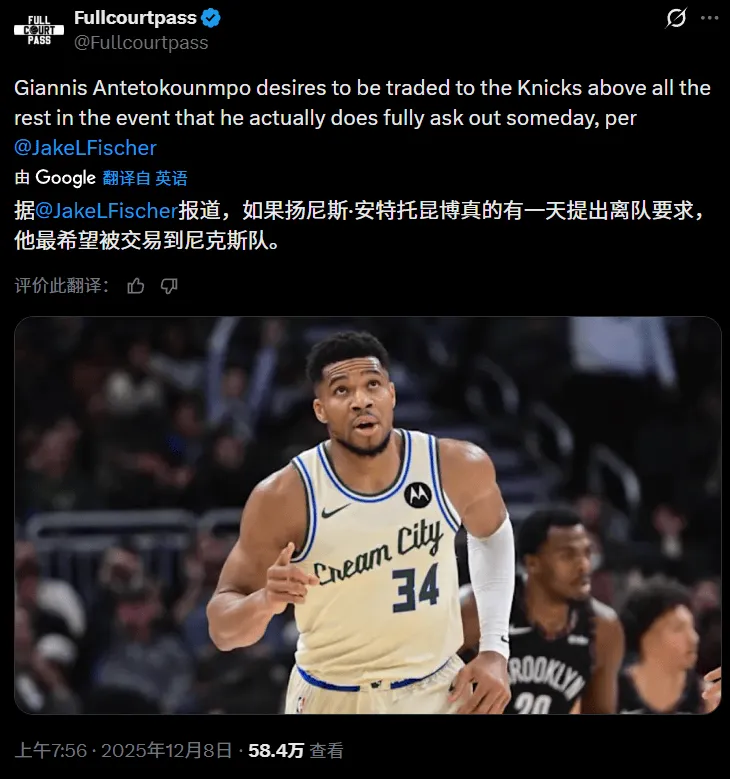Click Giannis Antetokounmpo name in tweet text

(132, 88)
